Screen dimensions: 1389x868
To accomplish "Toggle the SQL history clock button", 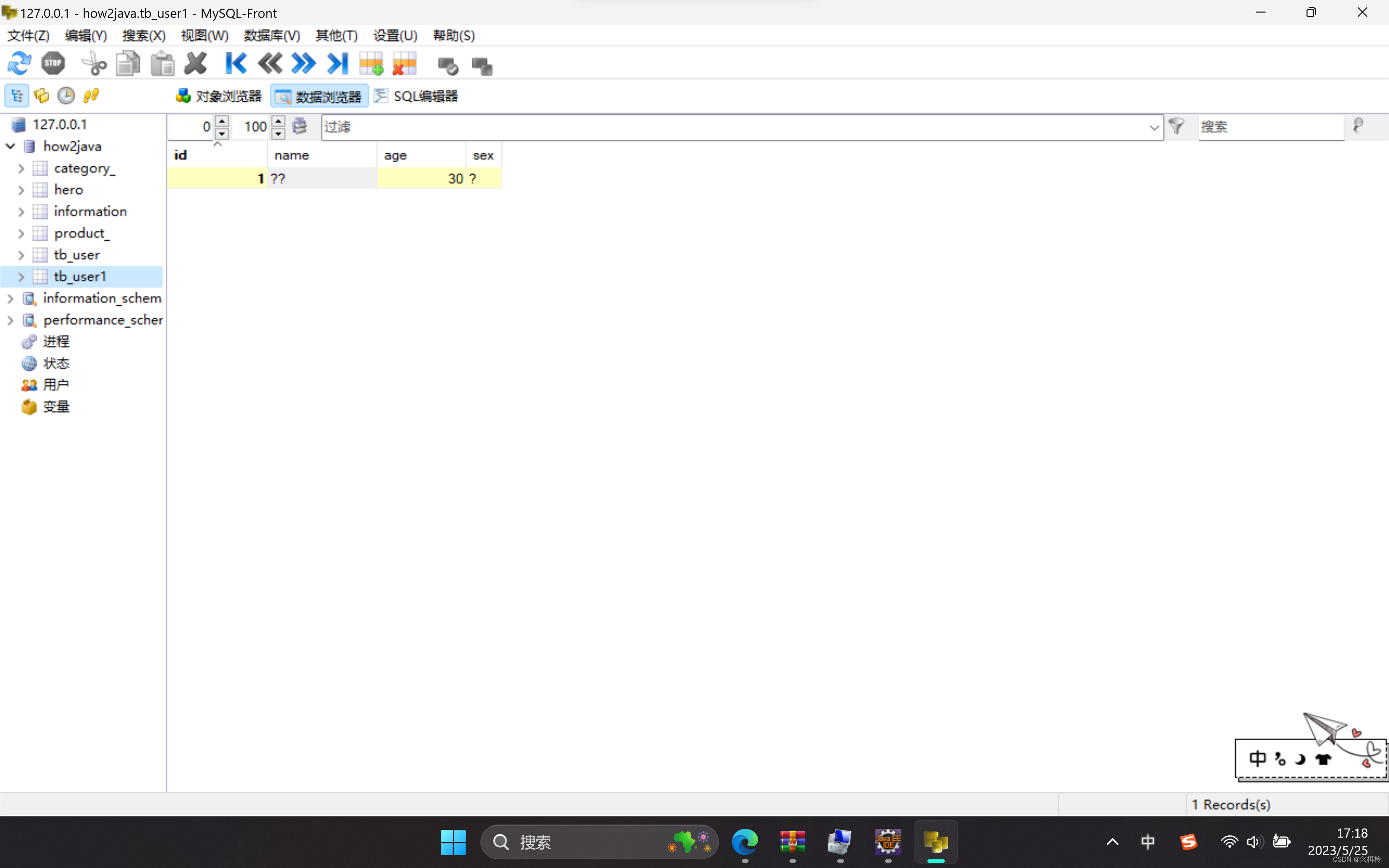I will pyautogui.click(x=66, y=96).
